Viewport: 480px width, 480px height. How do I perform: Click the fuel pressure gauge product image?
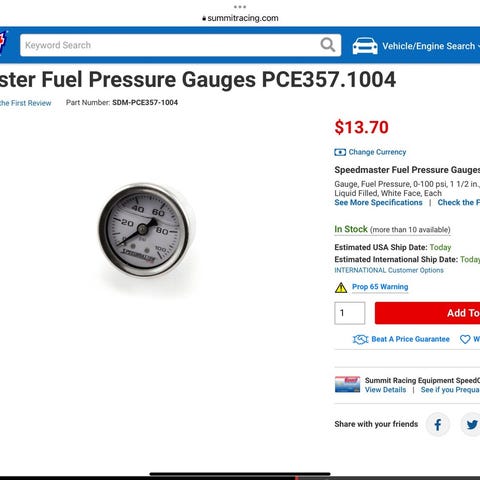tap(145, 229)
